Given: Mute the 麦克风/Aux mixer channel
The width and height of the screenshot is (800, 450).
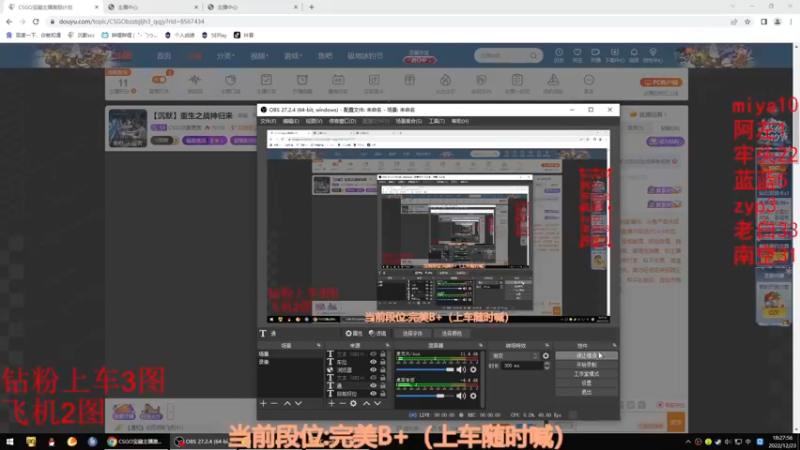Looking at the screenshot, I should click(x=461, y=369).
